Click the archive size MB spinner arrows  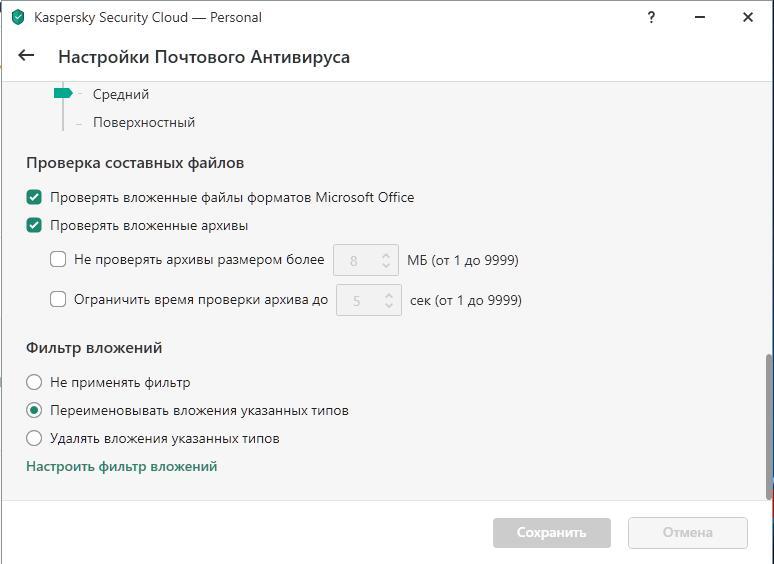click(x=386, y=260)
